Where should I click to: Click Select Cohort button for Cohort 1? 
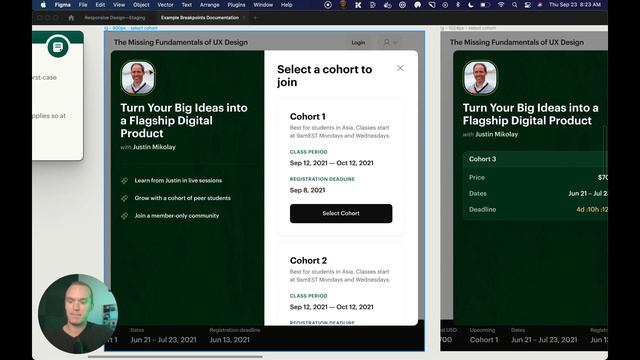click(x=341, y=213)
